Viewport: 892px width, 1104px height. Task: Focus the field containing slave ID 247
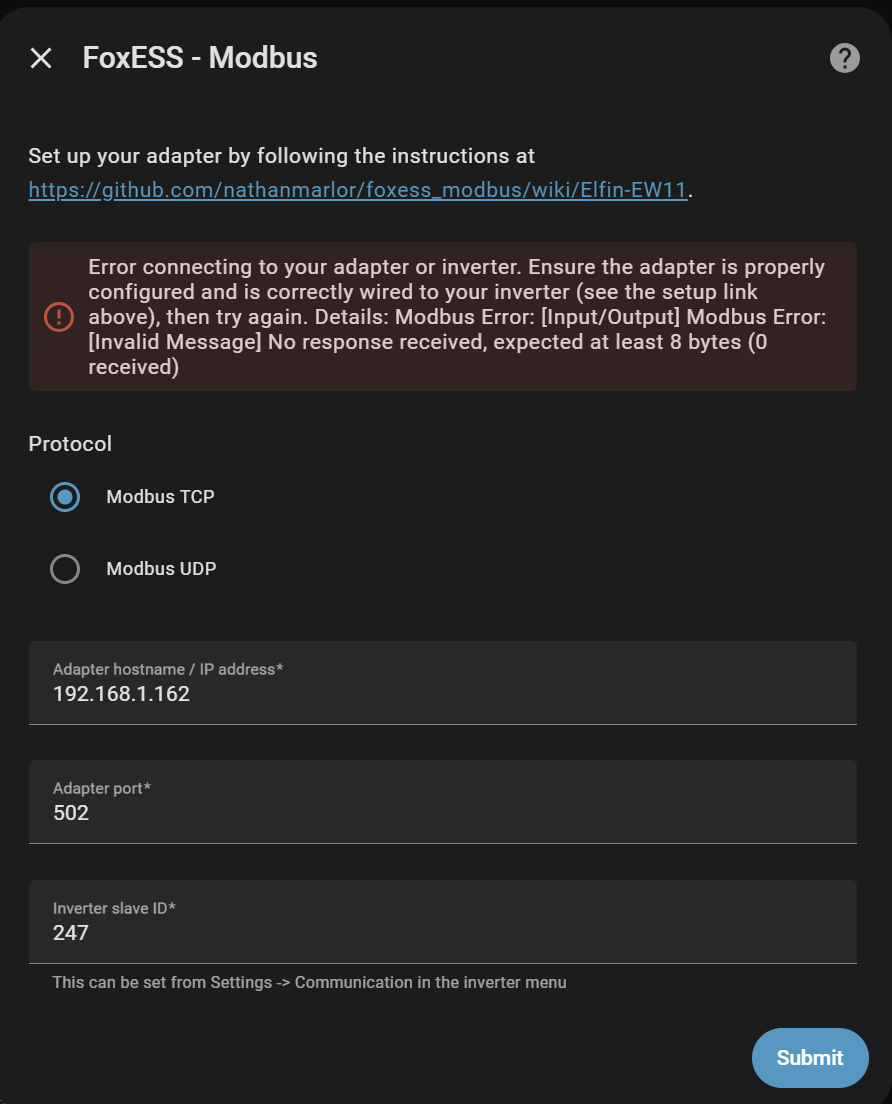[442, 932]
